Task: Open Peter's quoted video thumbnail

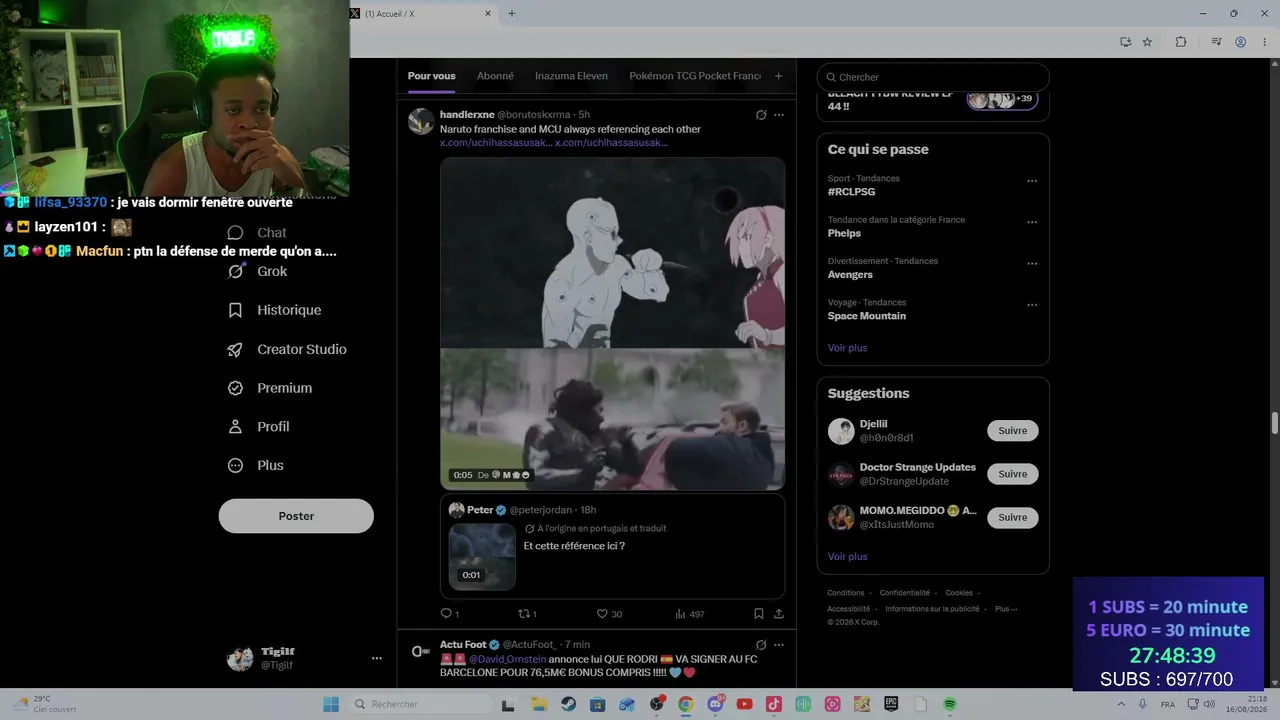Action: click(482, 555)
